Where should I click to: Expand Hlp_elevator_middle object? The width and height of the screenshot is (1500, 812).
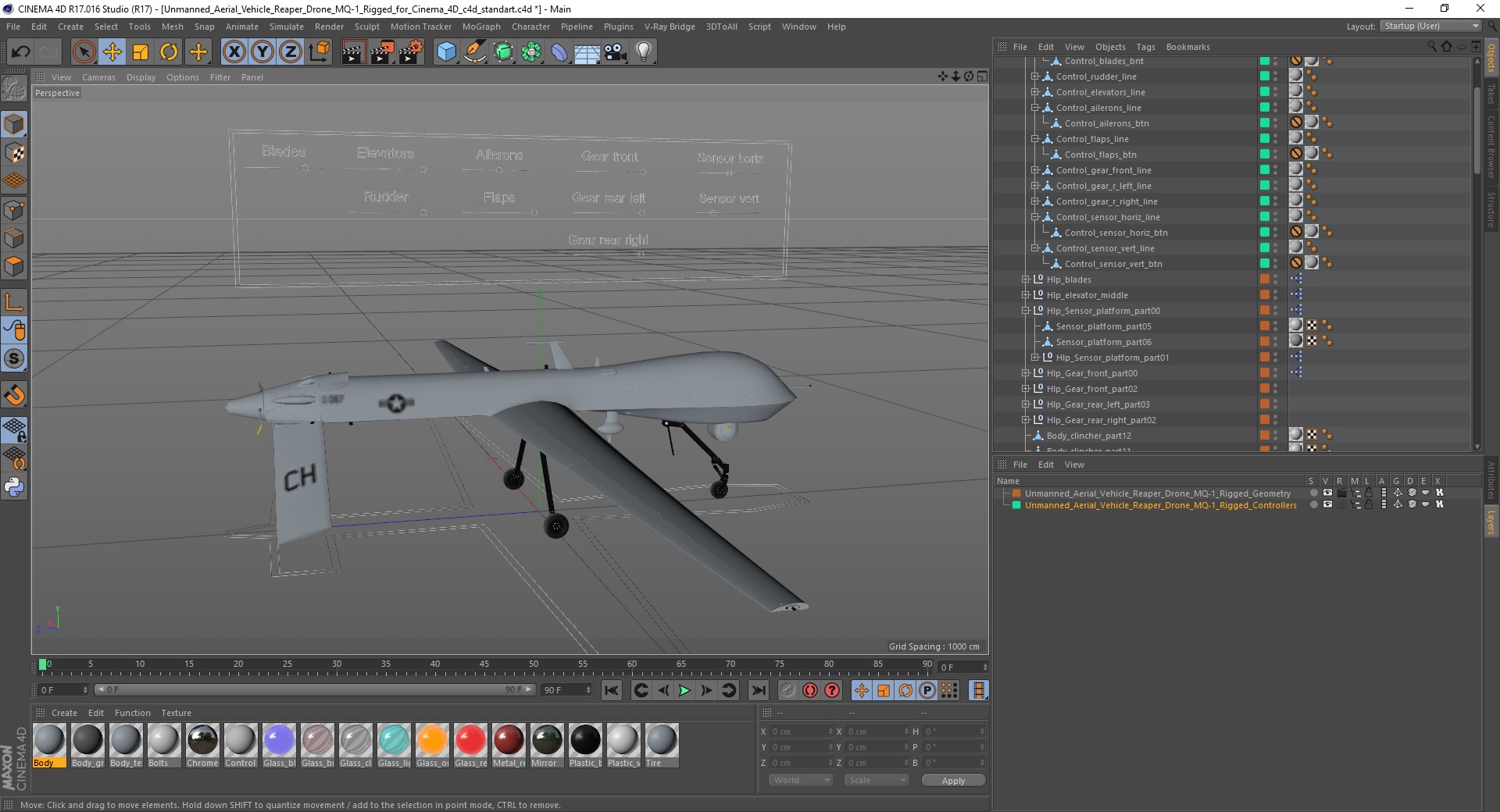click(1026, 295)
